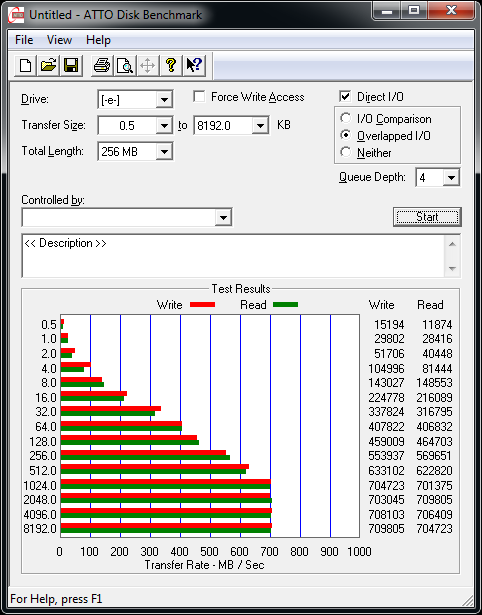Select I/O Comparison radio button
Image resolution: width=482 pixels, height=615 pixels.
pos(346,118)
